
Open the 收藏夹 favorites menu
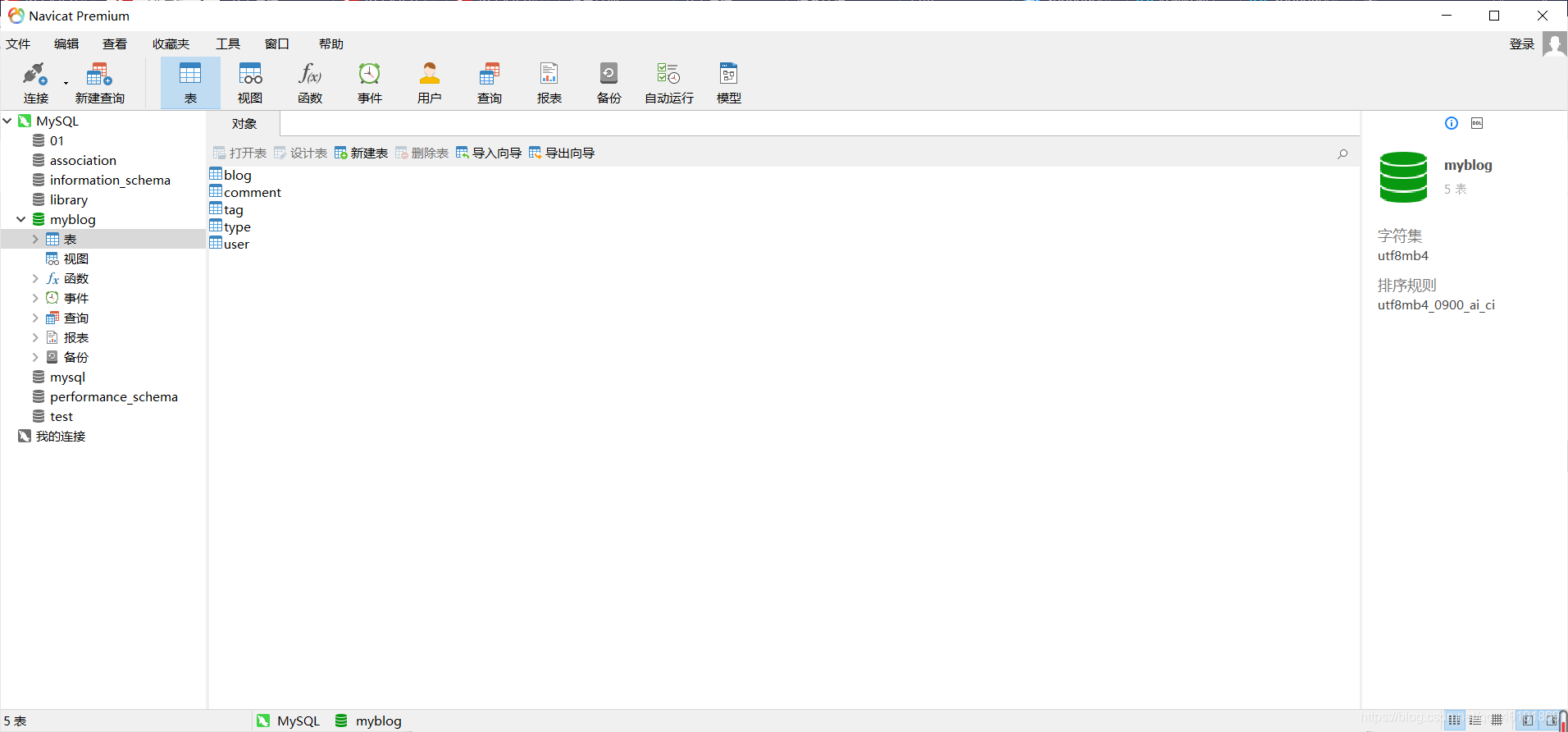(x=171, y=44)
